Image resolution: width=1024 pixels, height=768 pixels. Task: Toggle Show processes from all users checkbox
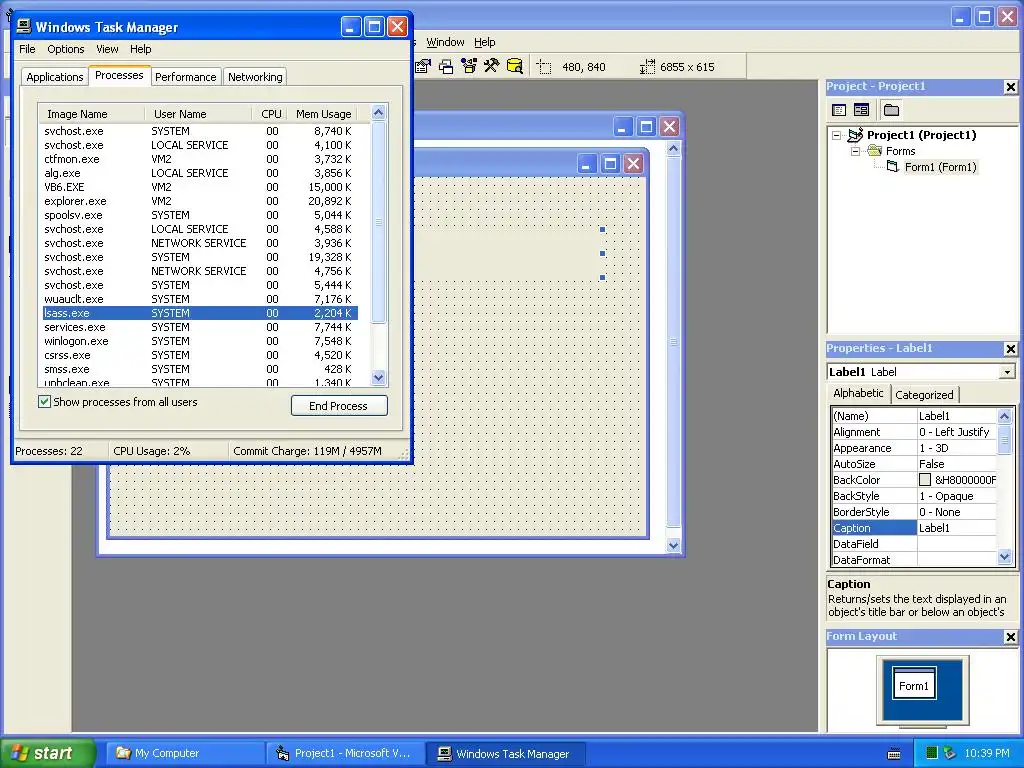point(44,402)
